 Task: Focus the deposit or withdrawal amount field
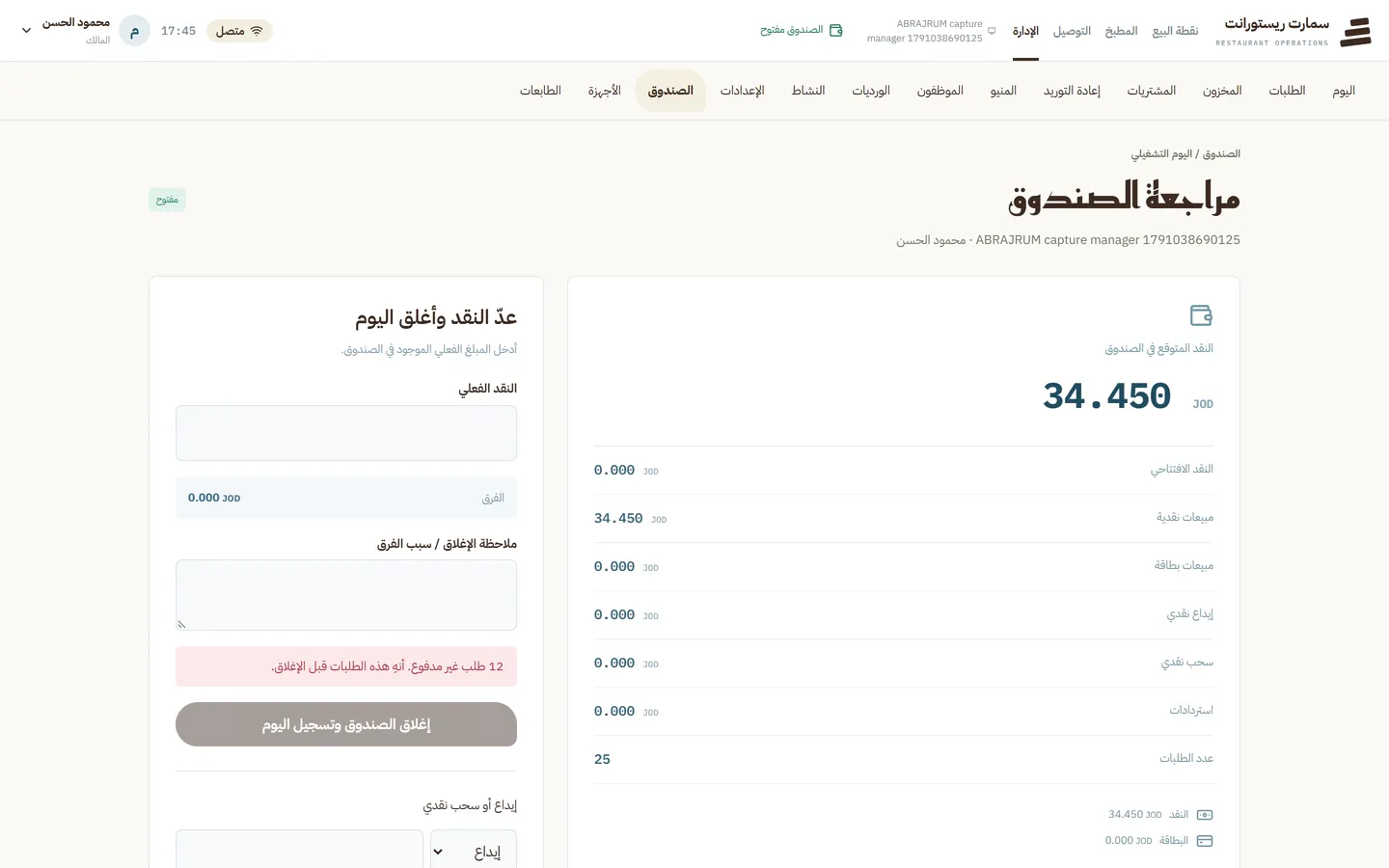point(299,850)
